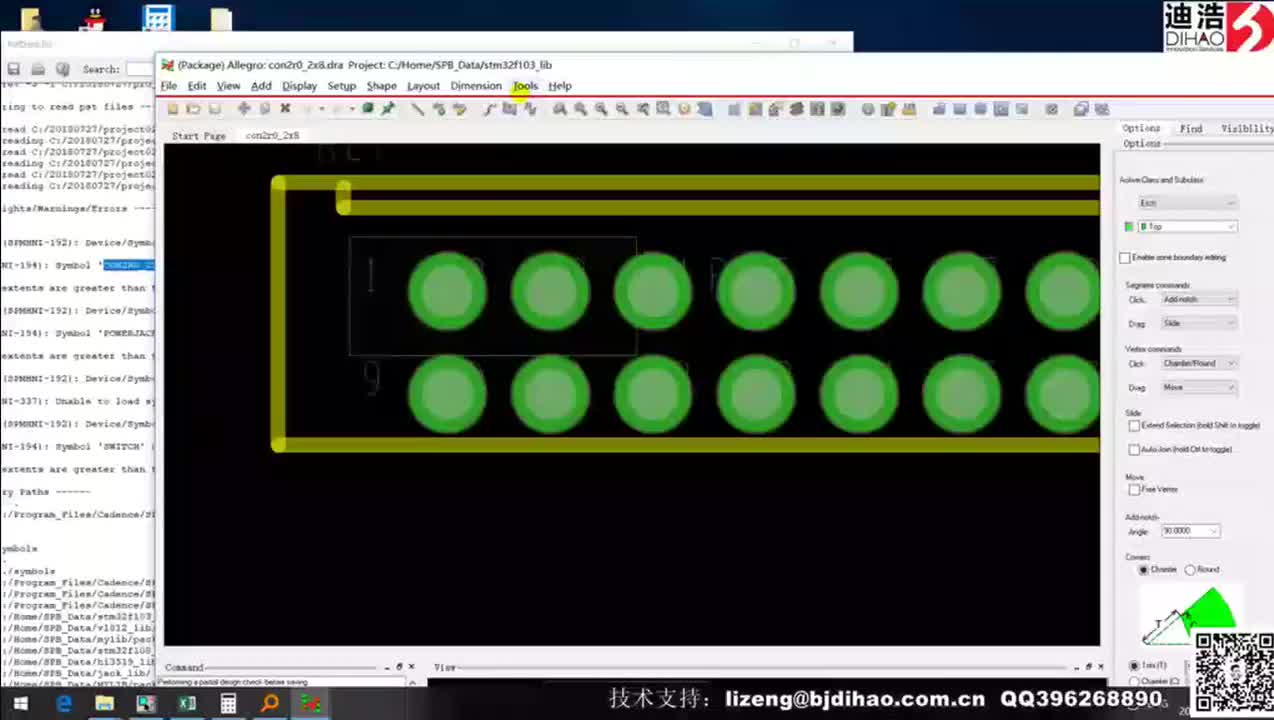The image size is (1274, 720).
Task: Click the checkmark toolbar icon
Action: (1051, 109)
